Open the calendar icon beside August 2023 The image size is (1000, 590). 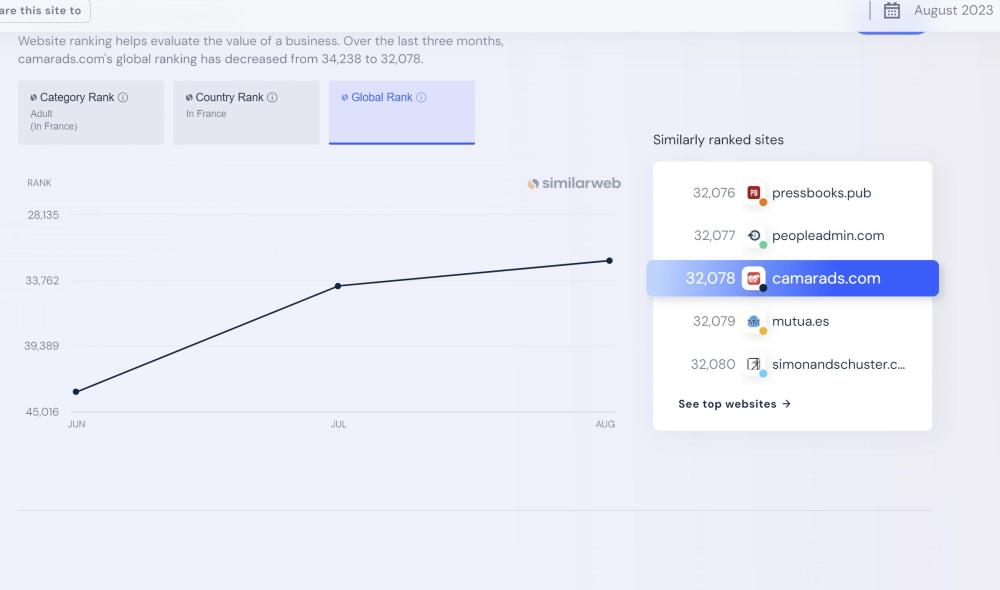coord(892,10)
